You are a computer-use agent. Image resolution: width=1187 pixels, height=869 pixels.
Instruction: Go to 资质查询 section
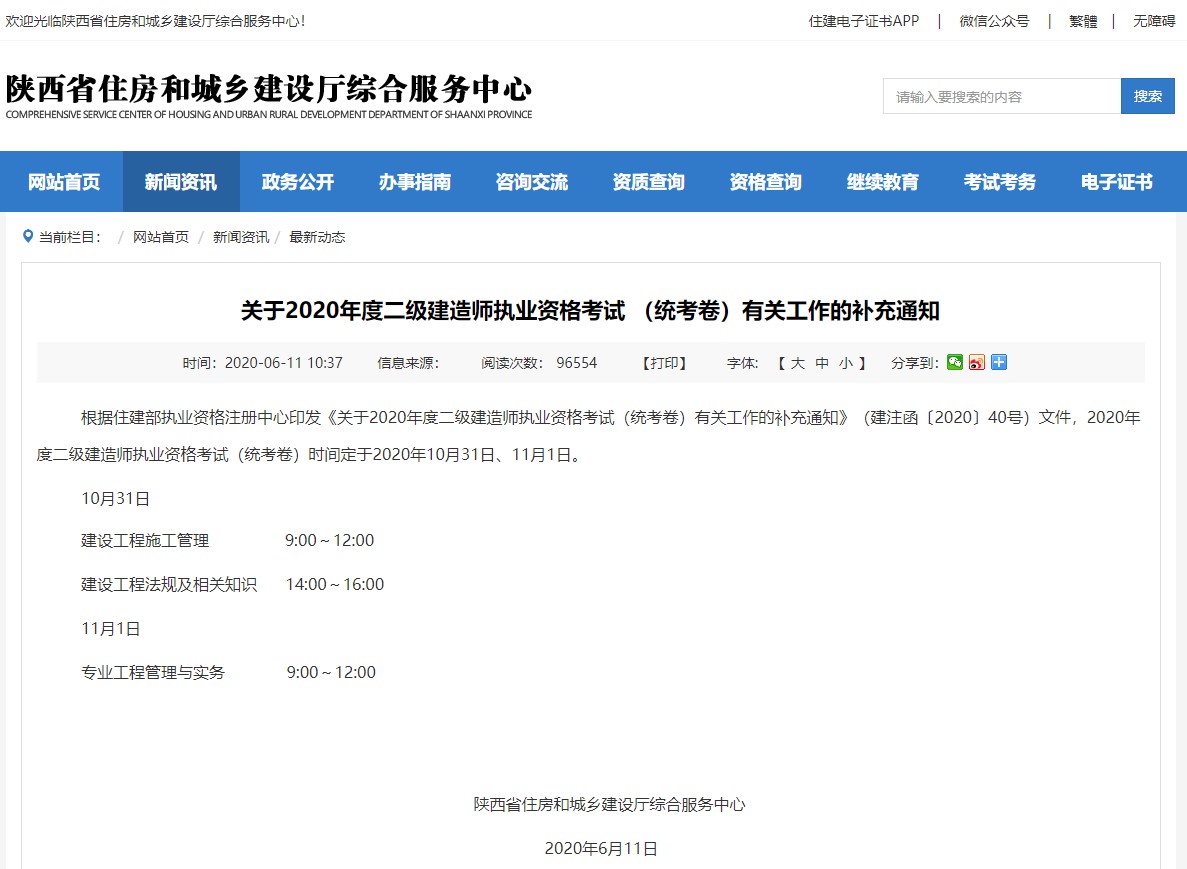click(x=649, y=182)
